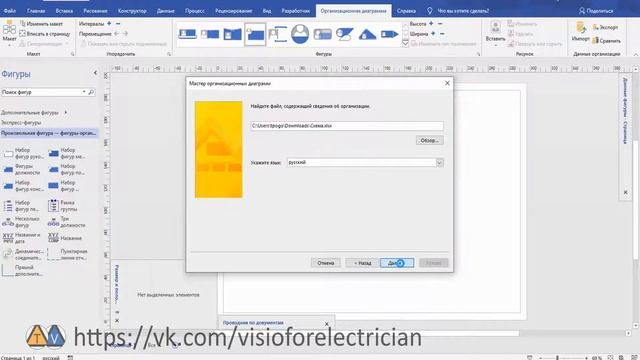Decrease spacing with Интервалы minus
This screenshot has height=360, width=640.
tap(118, 24)
